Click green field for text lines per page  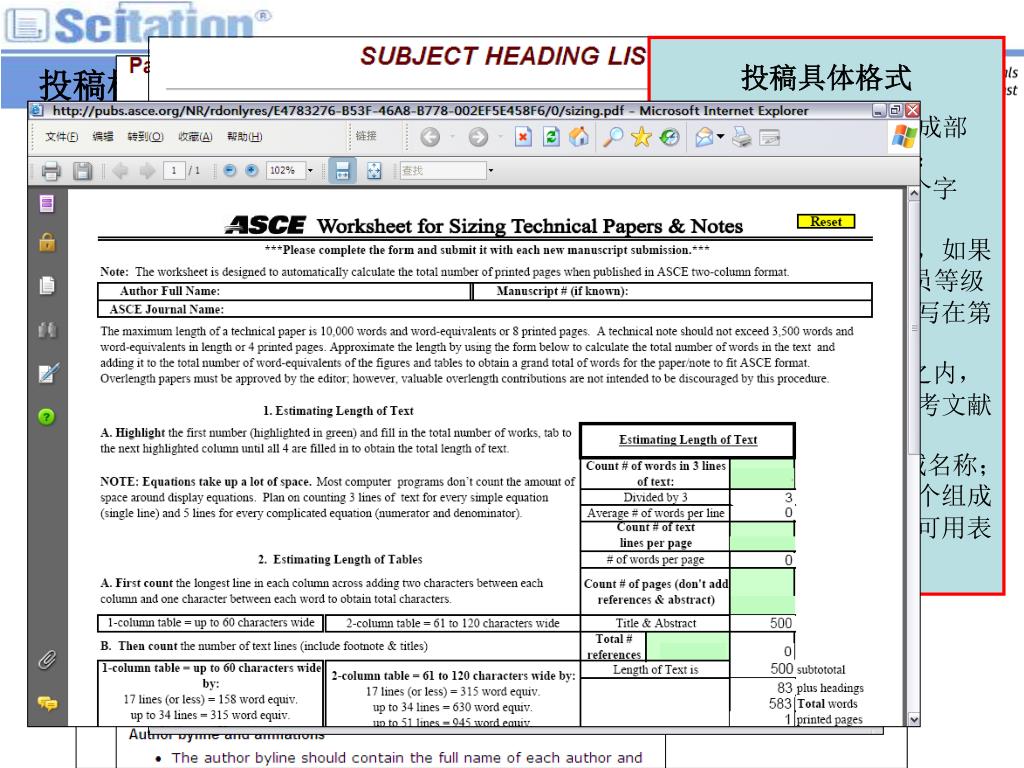pyautogui.click(x=762, y=536)
